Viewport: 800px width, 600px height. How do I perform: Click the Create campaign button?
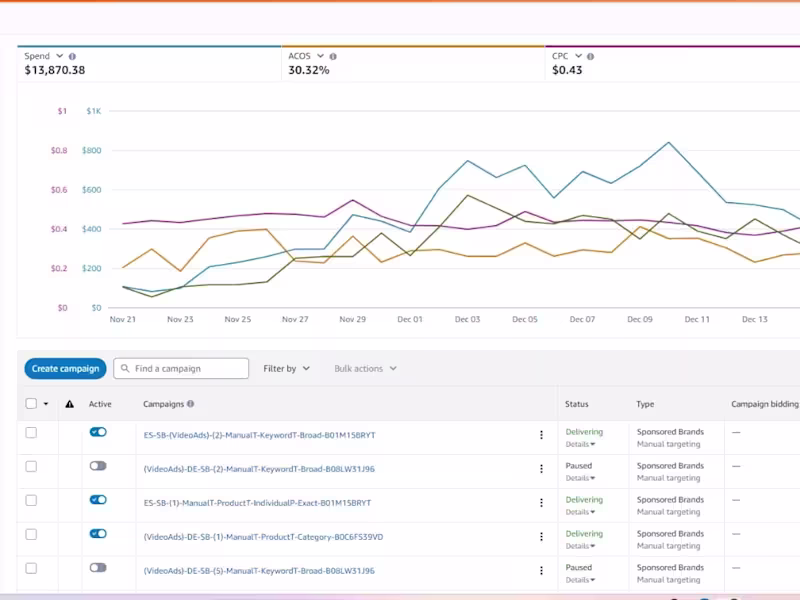pyautogui.click(x=65, y=369)
